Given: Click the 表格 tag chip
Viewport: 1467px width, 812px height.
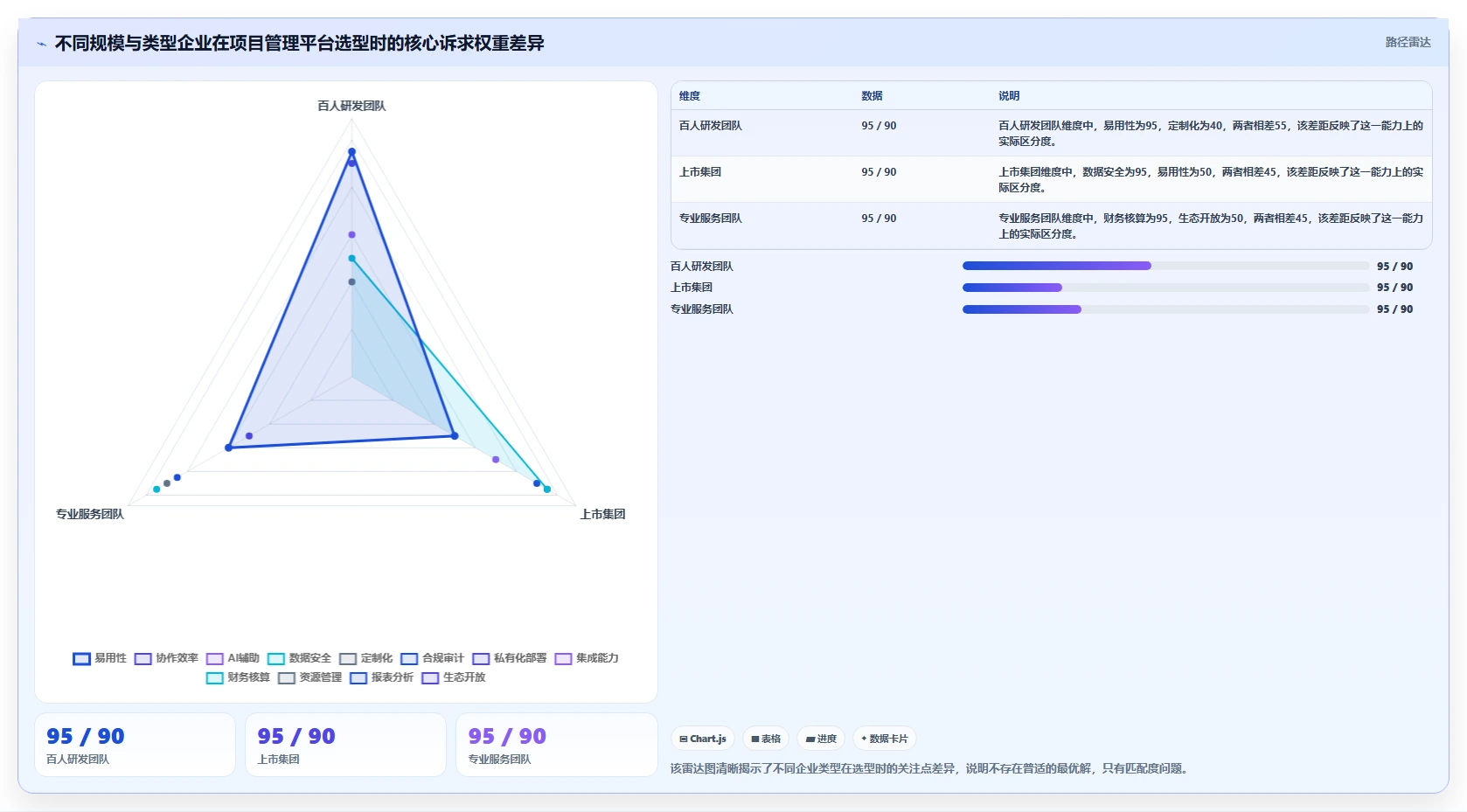Looking at the screenshot, I should (x=766, y=739).
